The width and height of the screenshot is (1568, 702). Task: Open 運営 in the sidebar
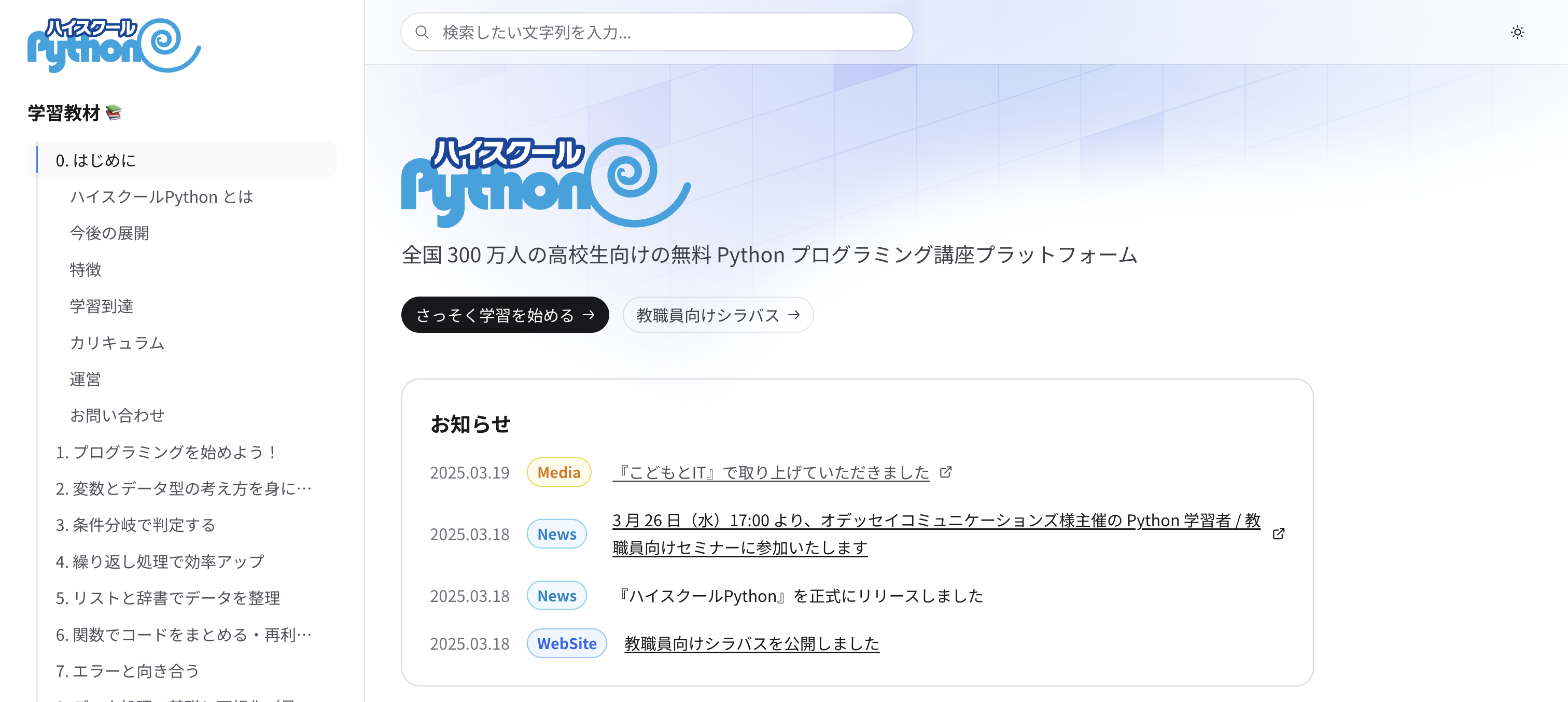coord(85,380)
